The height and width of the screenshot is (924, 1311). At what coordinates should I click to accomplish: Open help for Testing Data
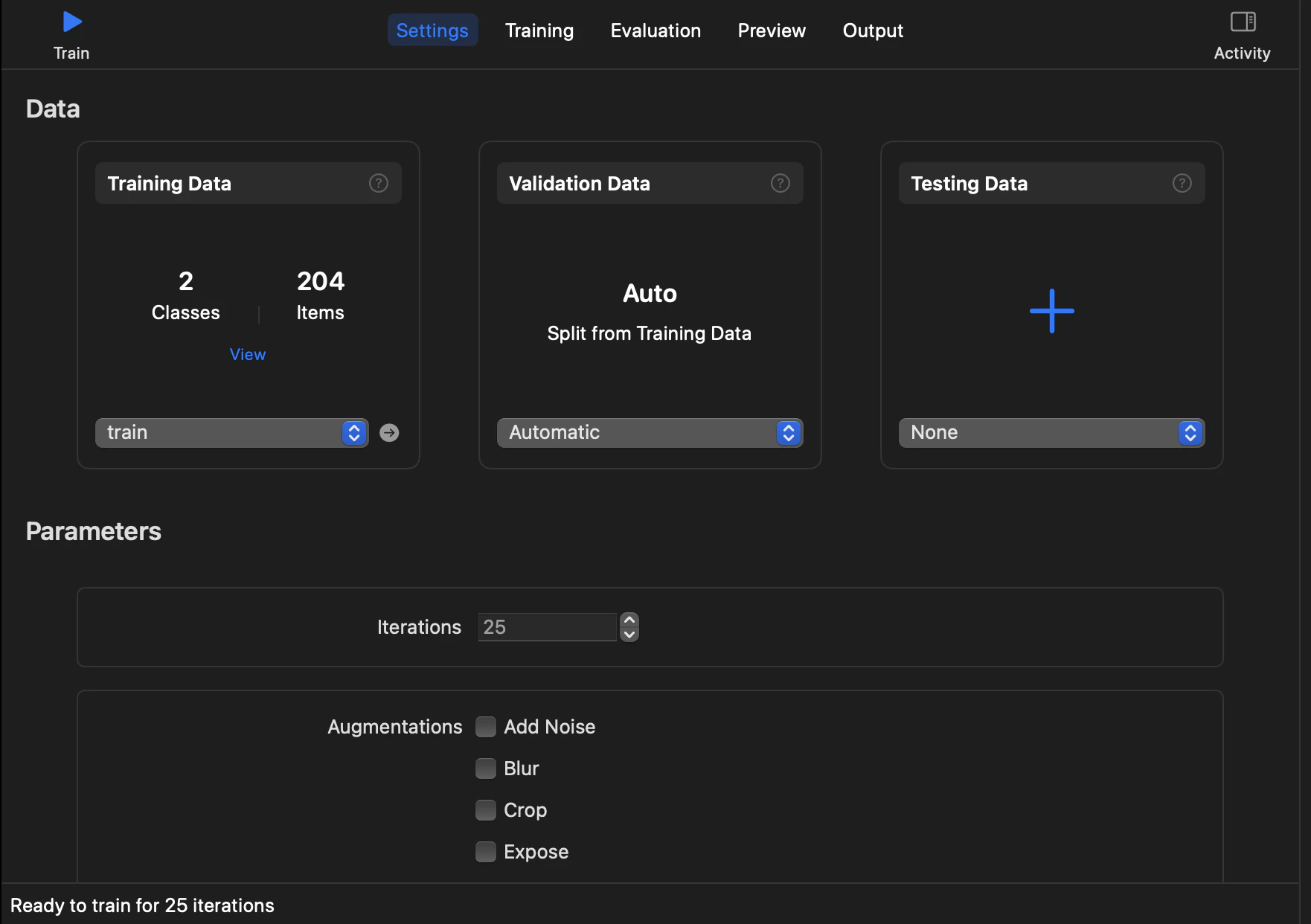click(1182, 183)
